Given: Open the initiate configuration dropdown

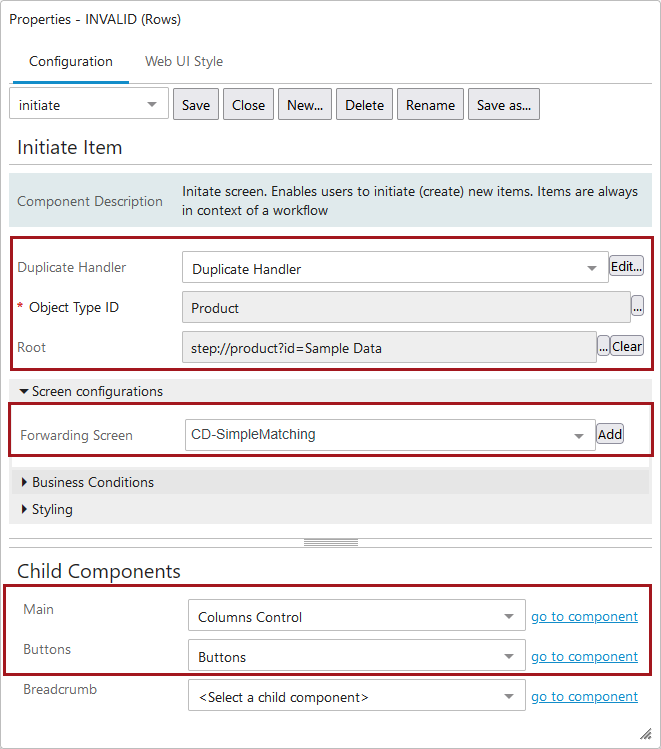Looking at the screenshot, I should tap(89, 103).
